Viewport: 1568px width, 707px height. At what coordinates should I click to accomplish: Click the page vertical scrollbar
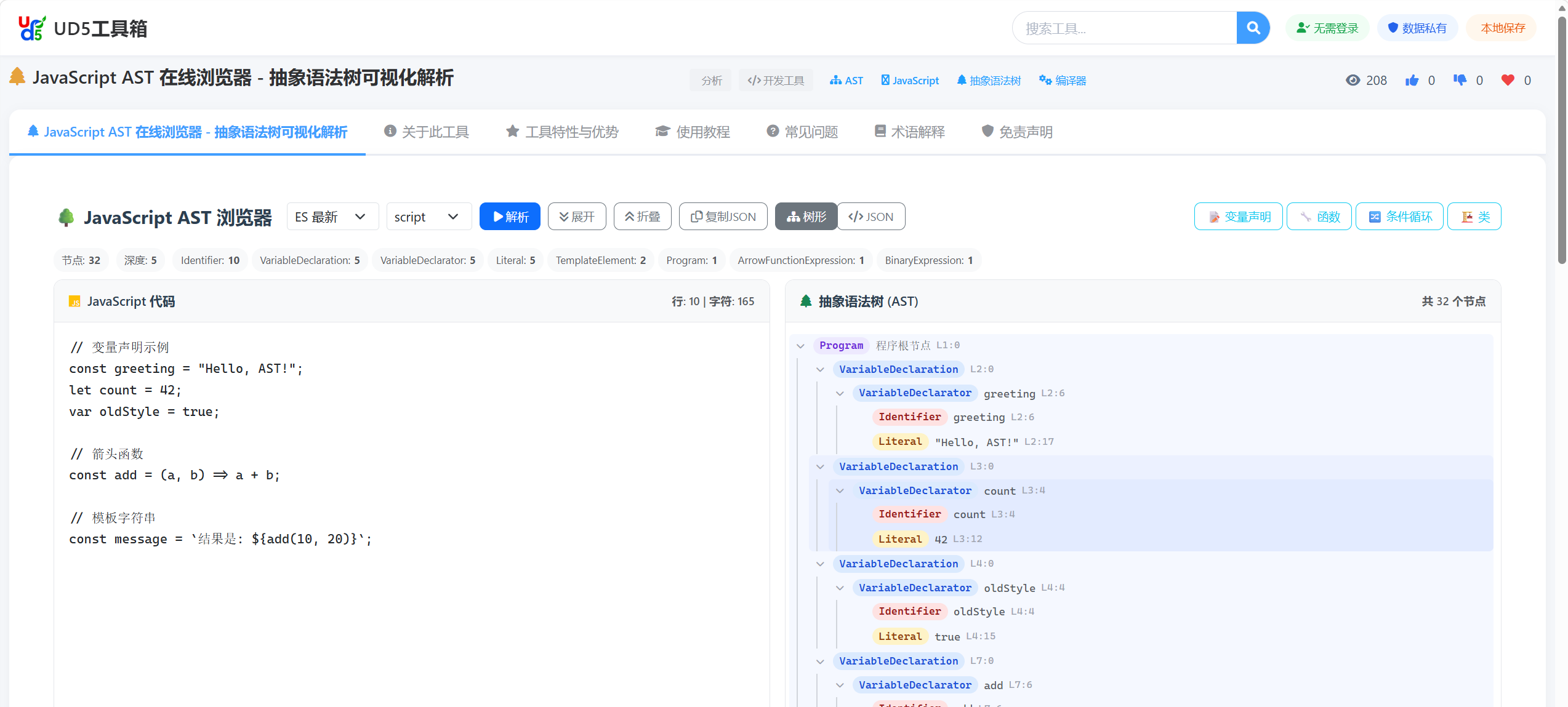point(1562,142)
